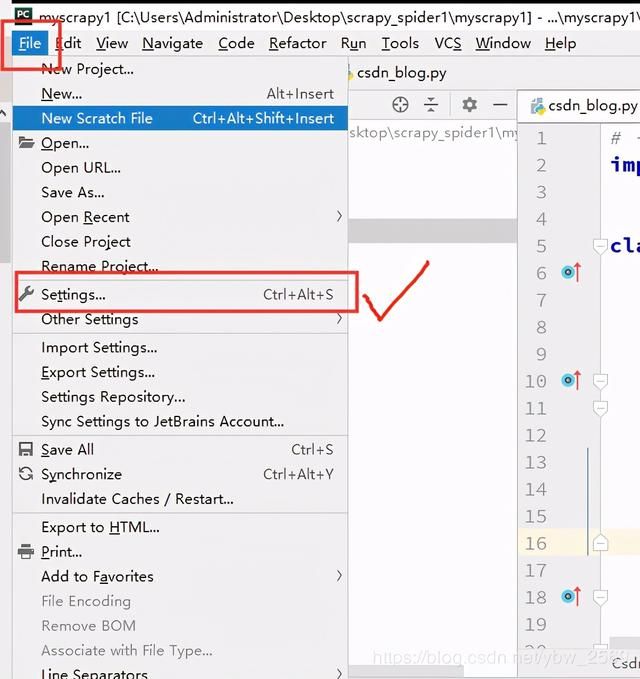Click override marker icon on line 10
The height and width of the screenshot is (679, 640).
[x=571, y=380]
